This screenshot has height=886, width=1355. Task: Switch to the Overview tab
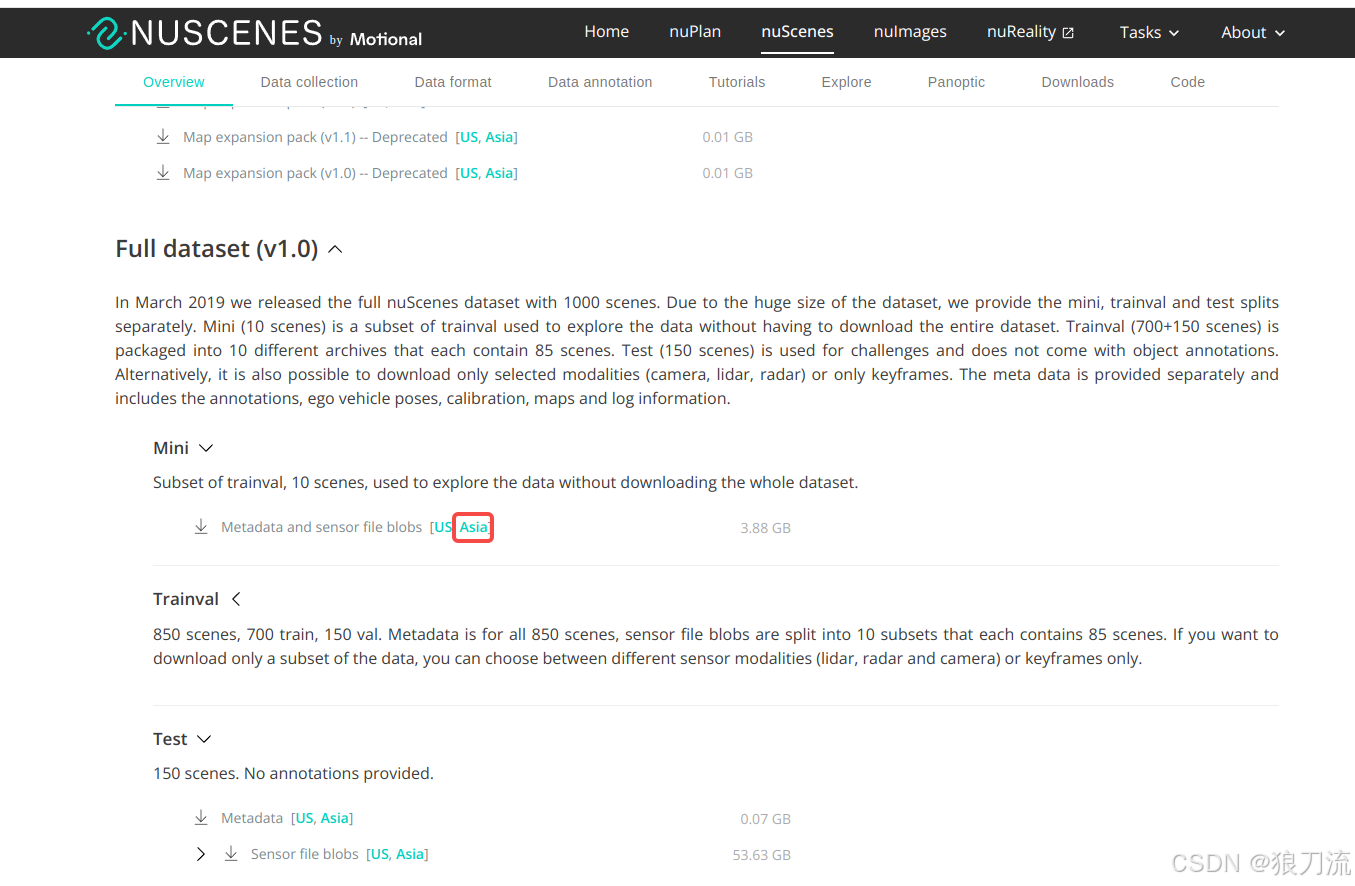174,82
